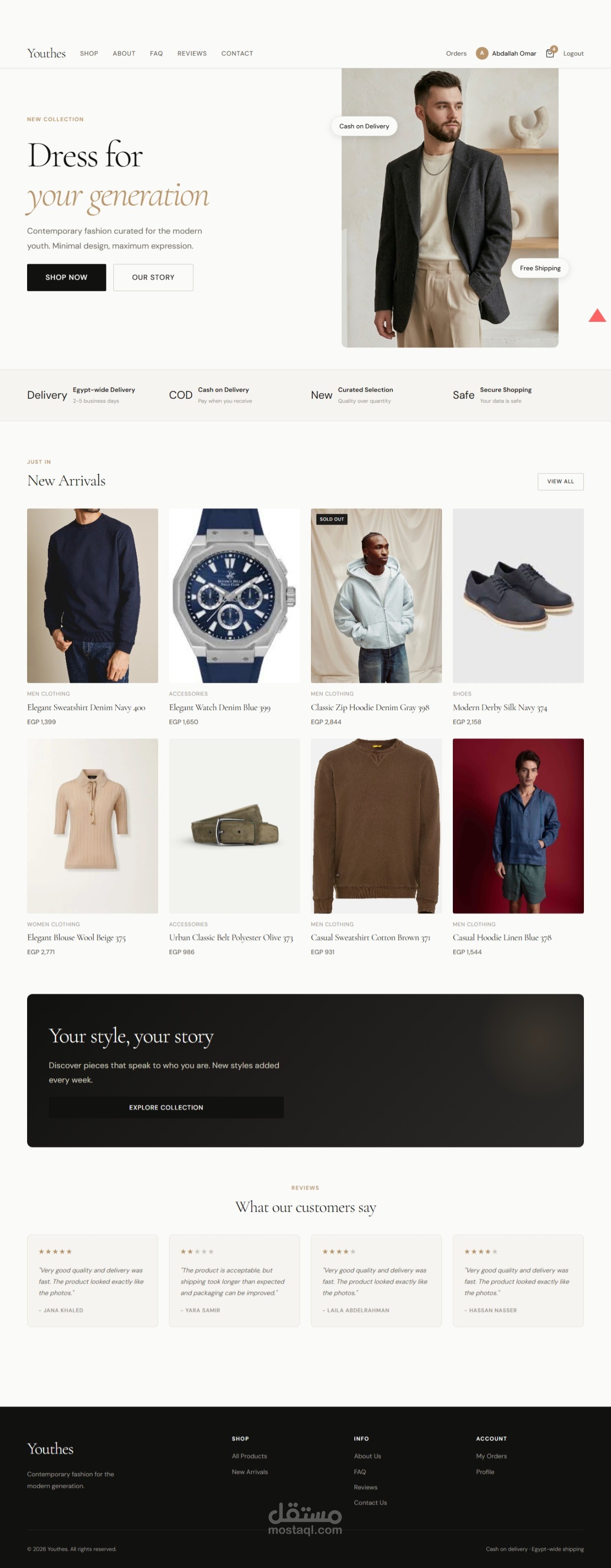Open the footer My Orders link
The image size is (611, 1568).
[491, 1456]
